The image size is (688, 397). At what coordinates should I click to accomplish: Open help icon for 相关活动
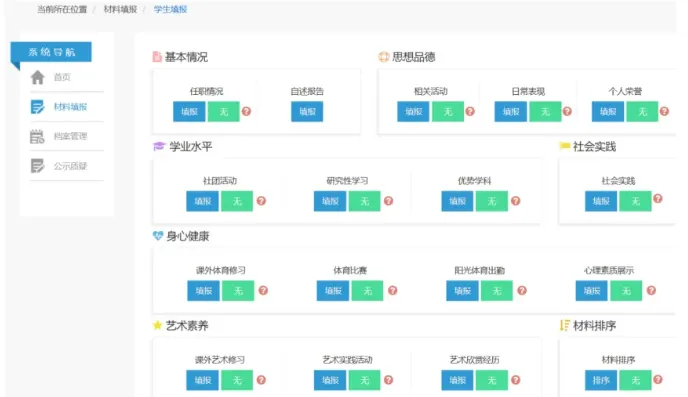click(x=470, y=111)
